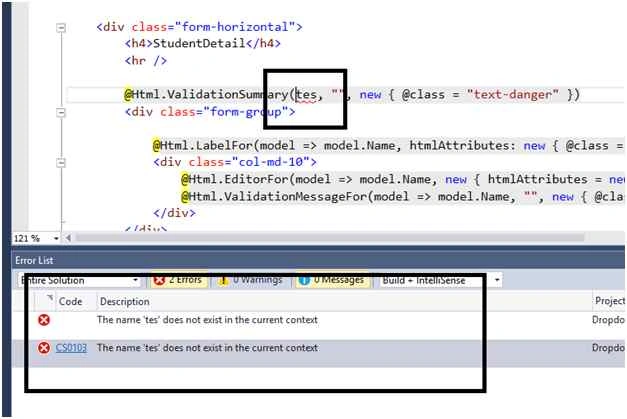This screenshot has height=419, width=627.
Task: Click error icon of the first error row
Action: (44, 320)
